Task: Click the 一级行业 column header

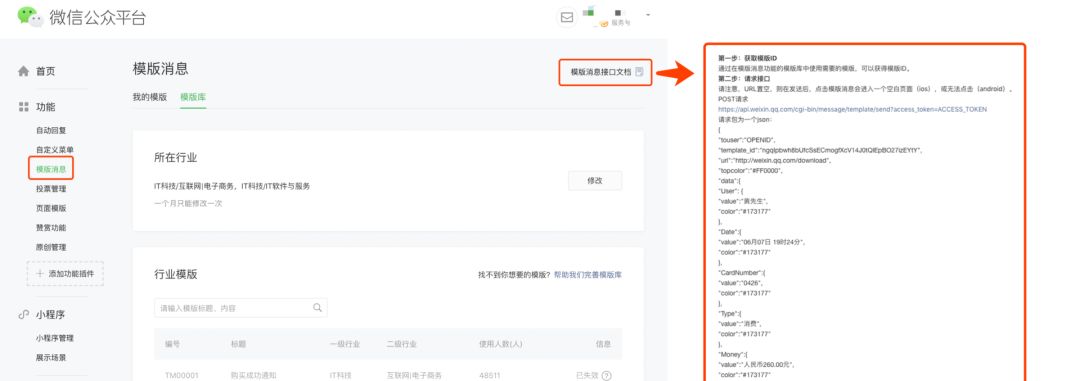Action: click(344, 344)
